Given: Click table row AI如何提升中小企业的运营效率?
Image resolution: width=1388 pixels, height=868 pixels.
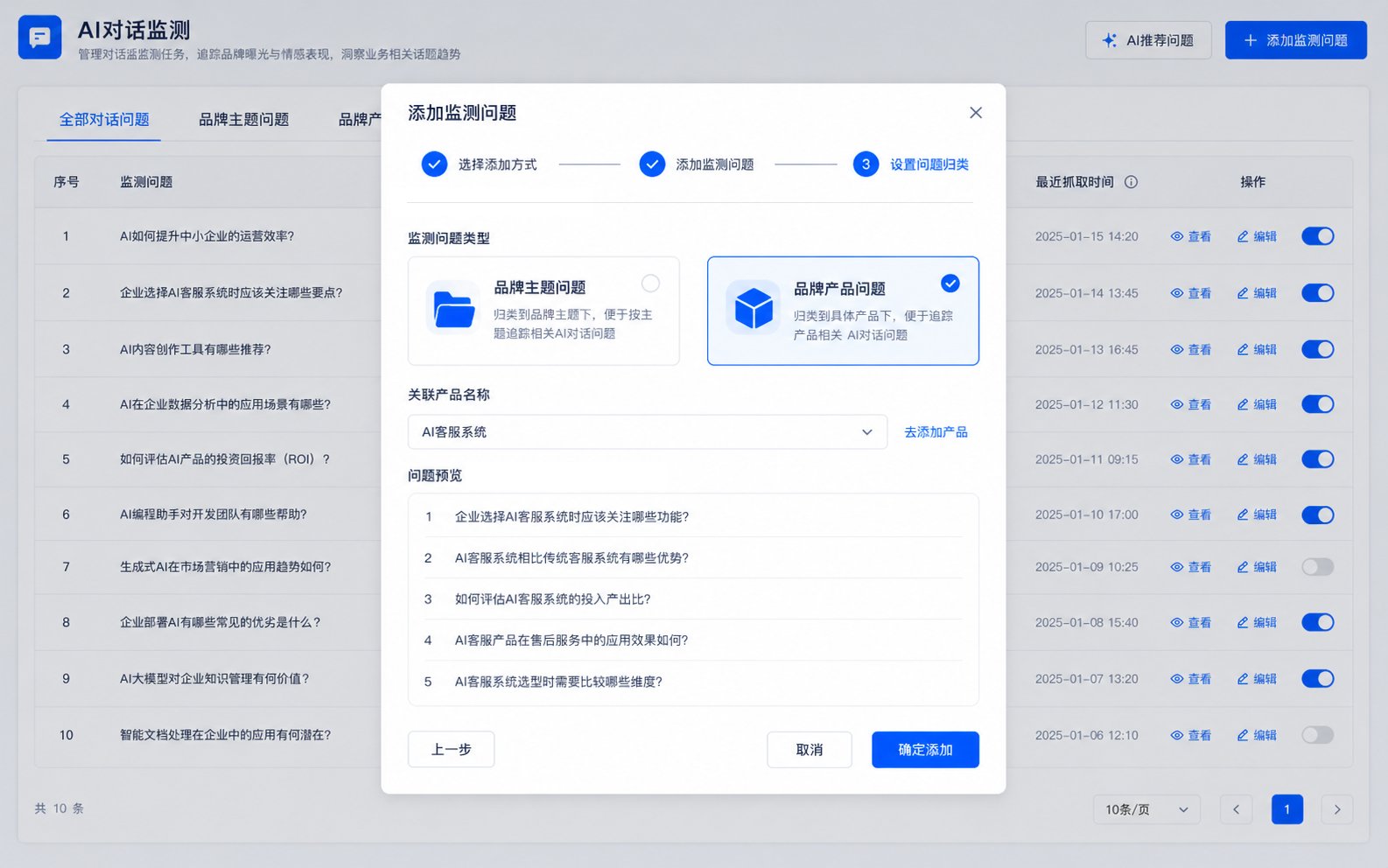Looking at the screenshot, I should click(207, 236).
